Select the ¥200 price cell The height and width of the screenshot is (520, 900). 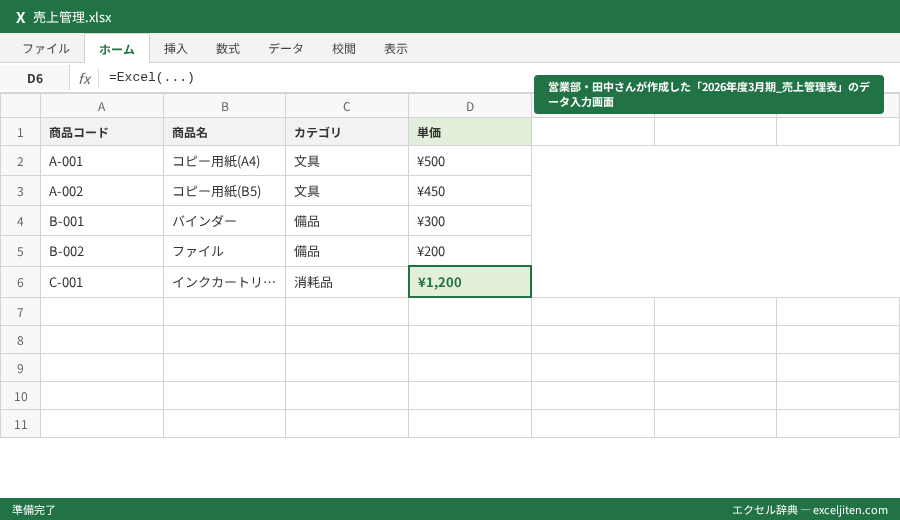pyautogui.click(x=470, y=251)
